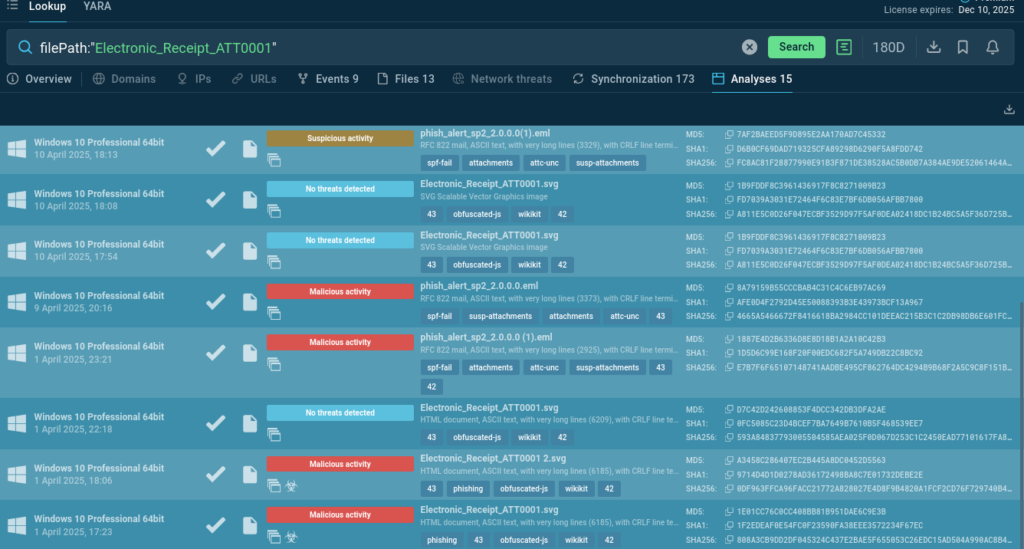Click the notification bell icon
The width and height of the screenshot is (1024, 549).
993,47
